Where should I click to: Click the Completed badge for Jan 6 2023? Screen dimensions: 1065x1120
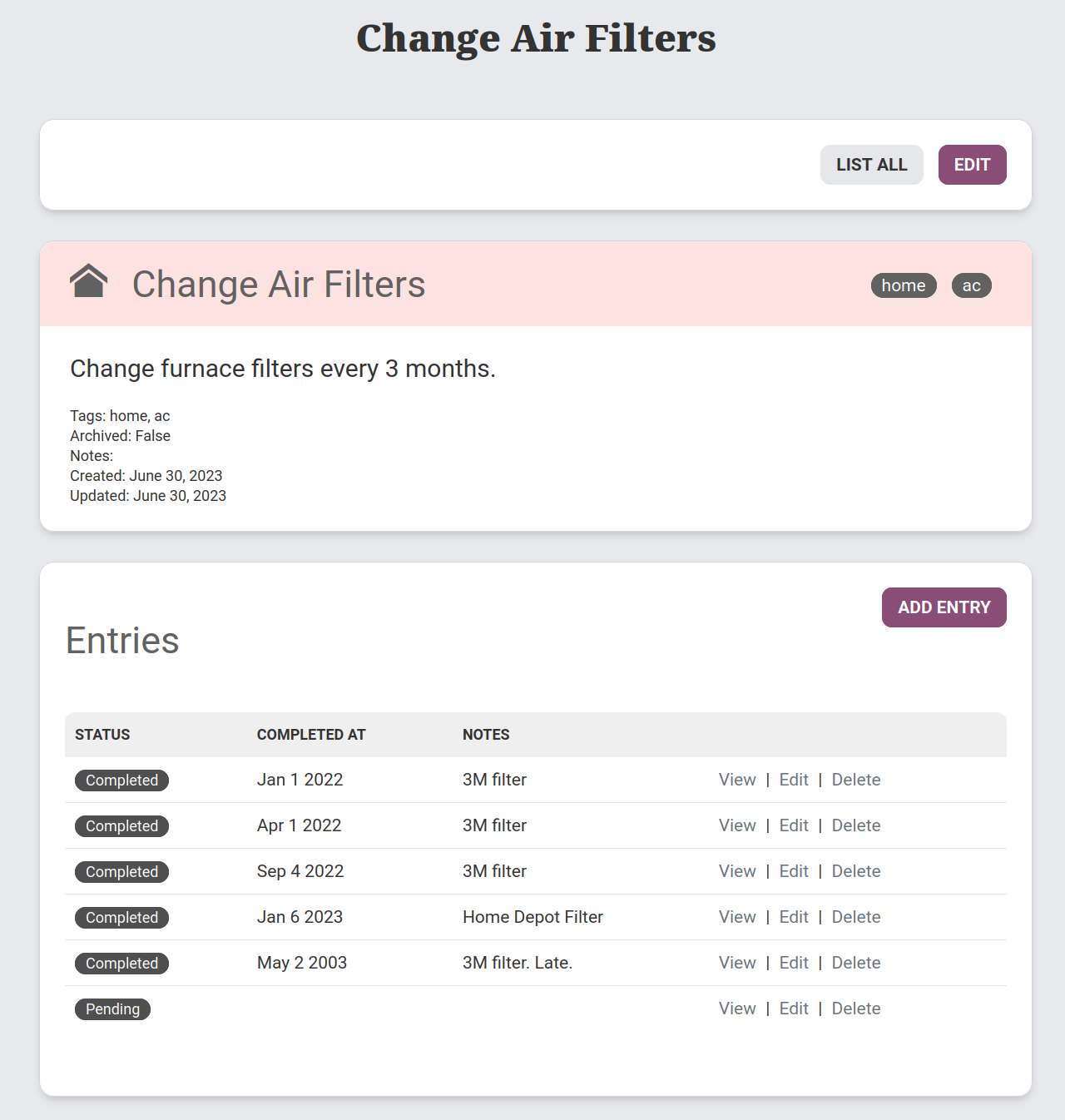pos(121,918)
